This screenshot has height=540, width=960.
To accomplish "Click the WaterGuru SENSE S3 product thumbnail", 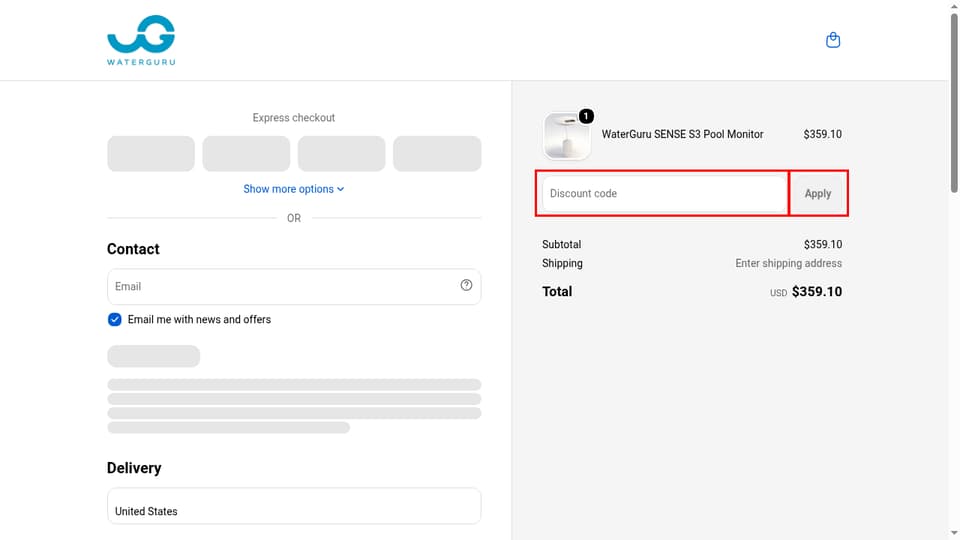I will [567, 136].
